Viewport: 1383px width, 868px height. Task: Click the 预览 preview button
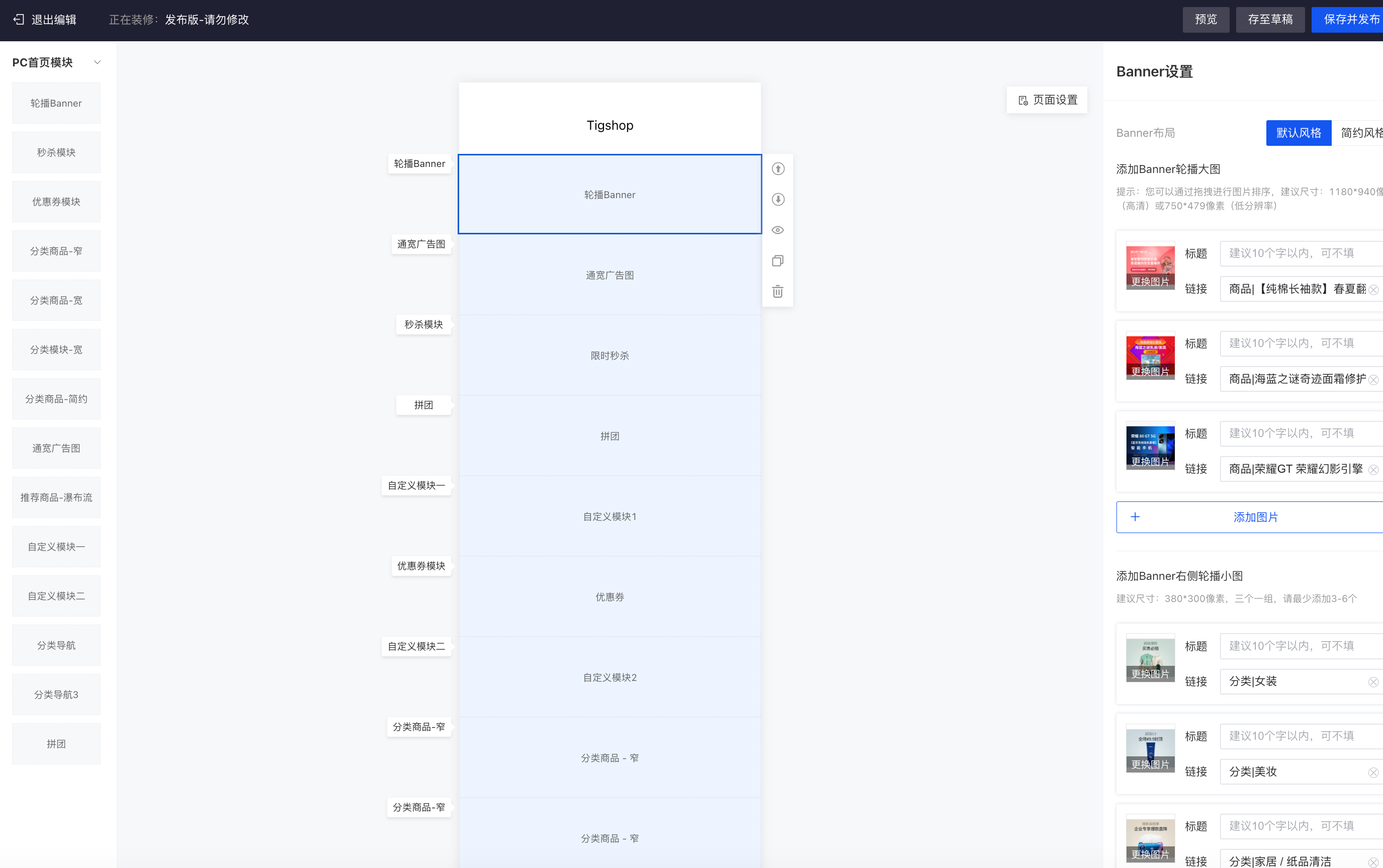(x=1205, y=20)
